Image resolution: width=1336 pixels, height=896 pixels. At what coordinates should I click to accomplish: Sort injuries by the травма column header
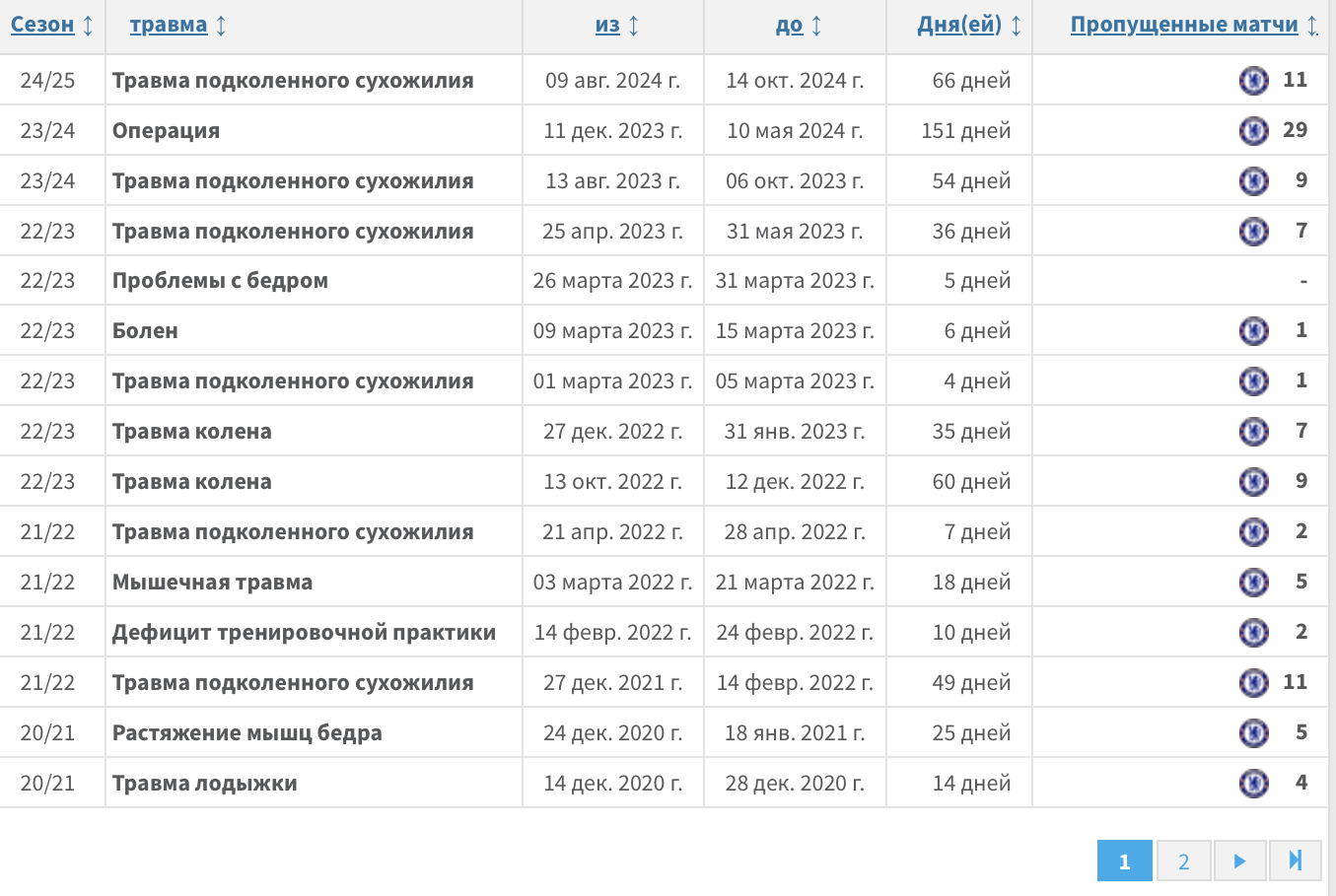point(169,25)
